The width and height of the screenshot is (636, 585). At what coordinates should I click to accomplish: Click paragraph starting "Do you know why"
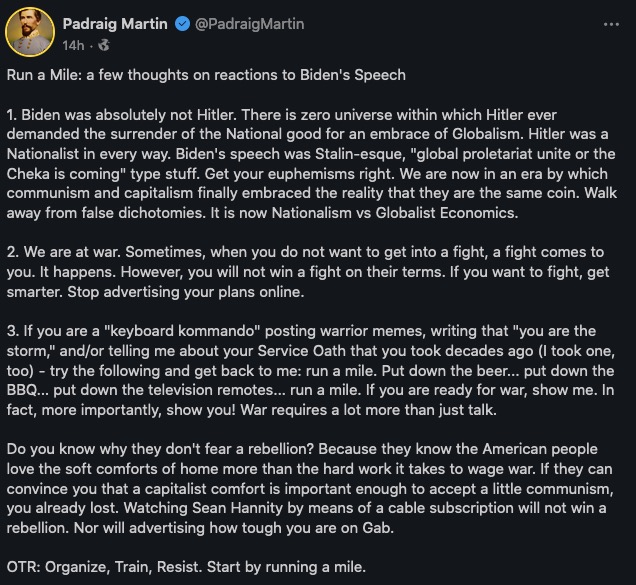tap(310, 488)
